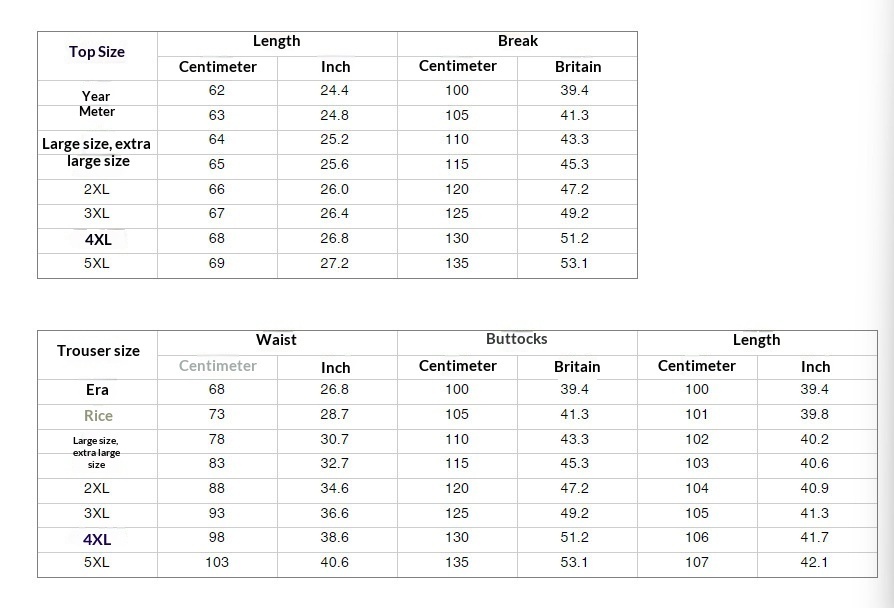Click the "Top Size" header cell
The height and width of the screenshot is (608, 894).
[97, 52]
